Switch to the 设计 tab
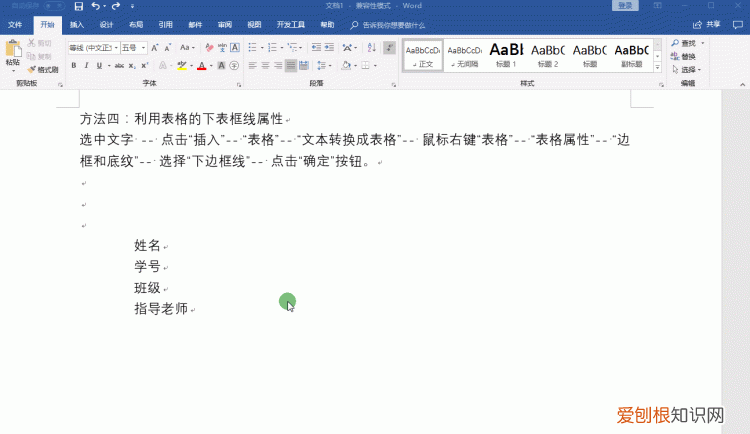This screenshot has width=750, height=434. pyautogui.click(x=106, y=25)
